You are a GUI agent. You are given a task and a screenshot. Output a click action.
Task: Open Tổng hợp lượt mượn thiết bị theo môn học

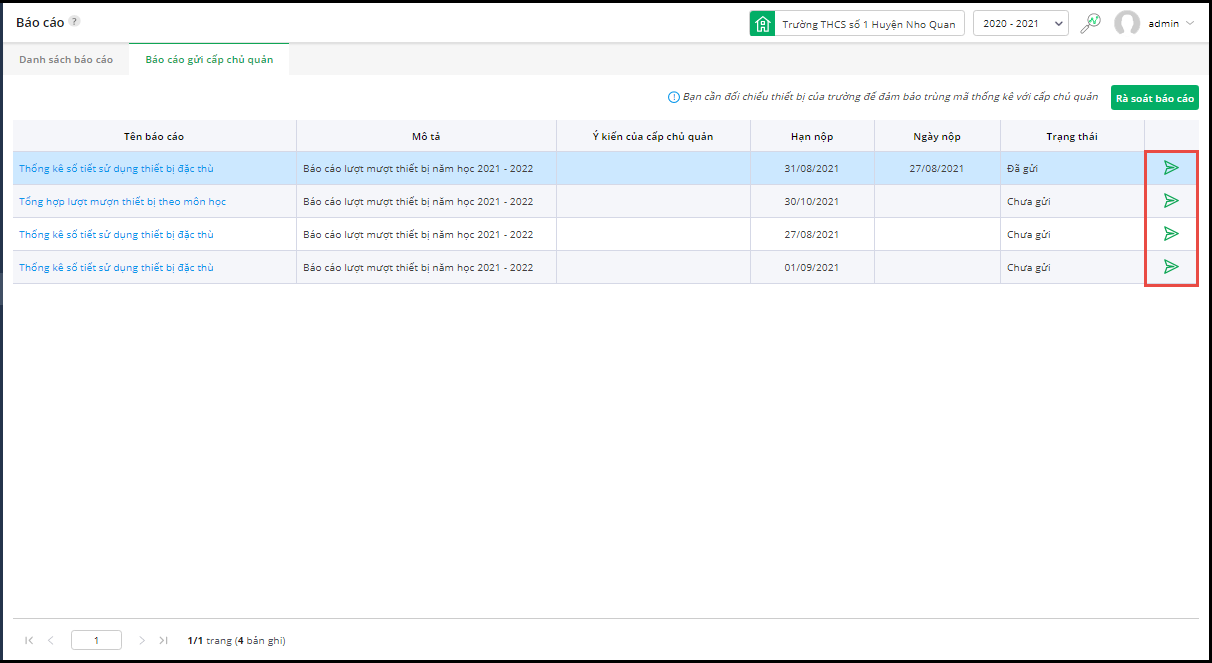(122, 201)
